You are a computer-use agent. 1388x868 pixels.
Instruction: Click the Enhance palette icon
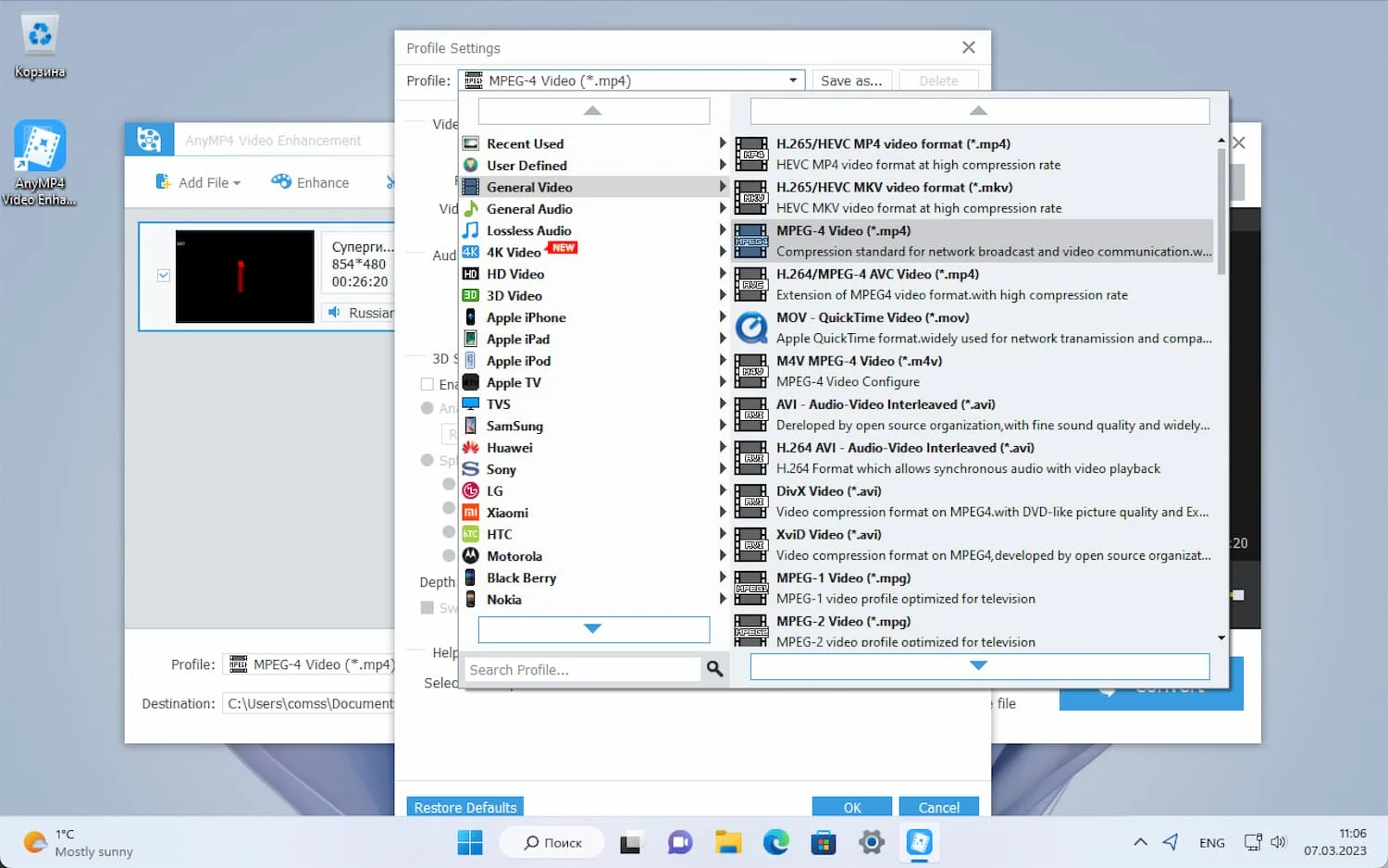click(281, 181)
